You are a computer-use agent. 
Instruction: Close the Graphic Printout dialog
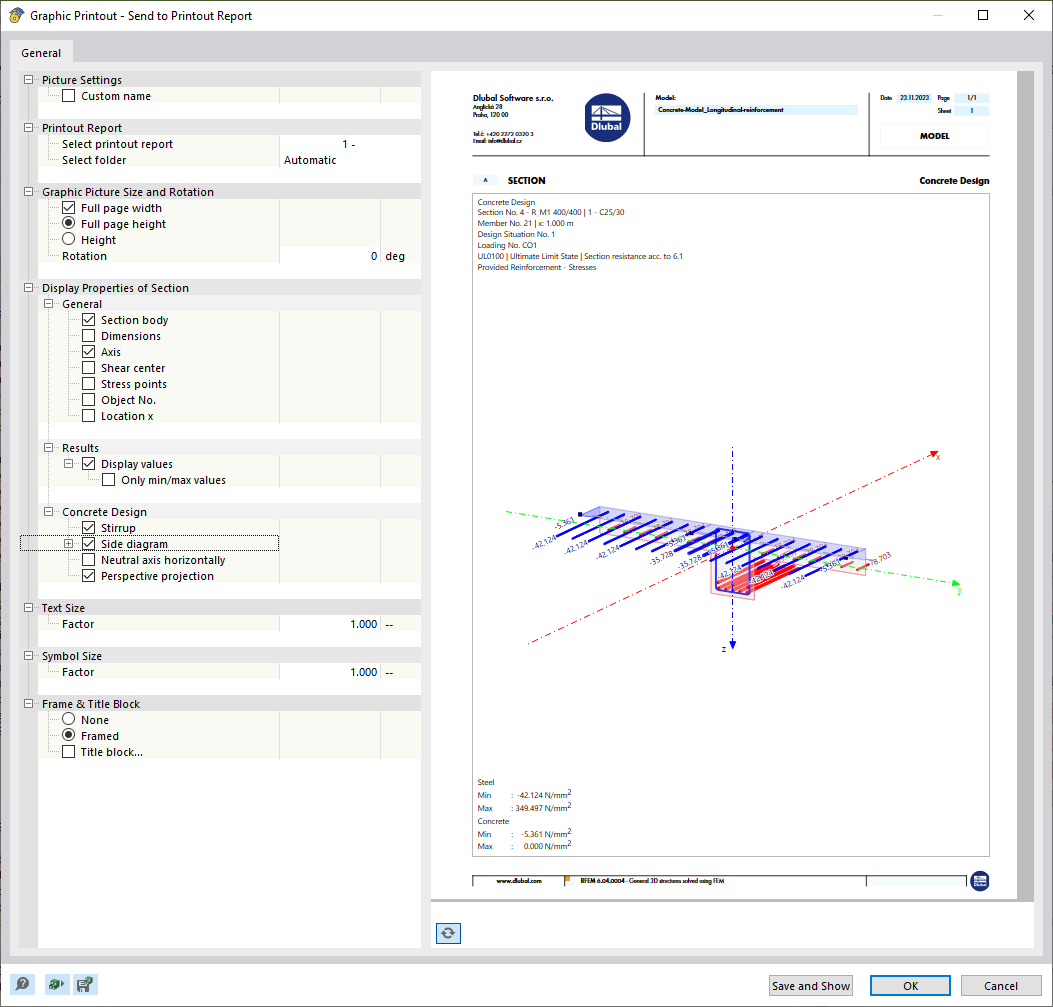(x=1028, y=15)
